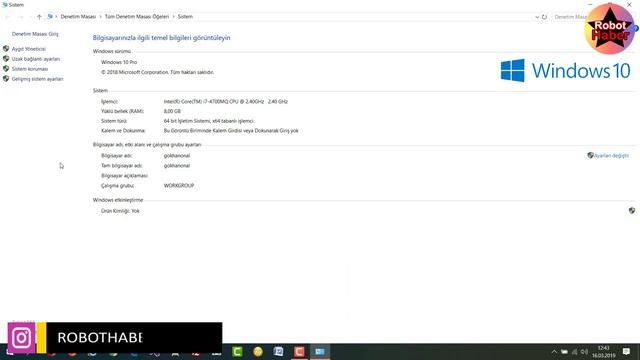The height and width of the screenshot is (360, 640).
Task: Open the red C recorder icon in taskbar
Action: (x=299, y=351)
